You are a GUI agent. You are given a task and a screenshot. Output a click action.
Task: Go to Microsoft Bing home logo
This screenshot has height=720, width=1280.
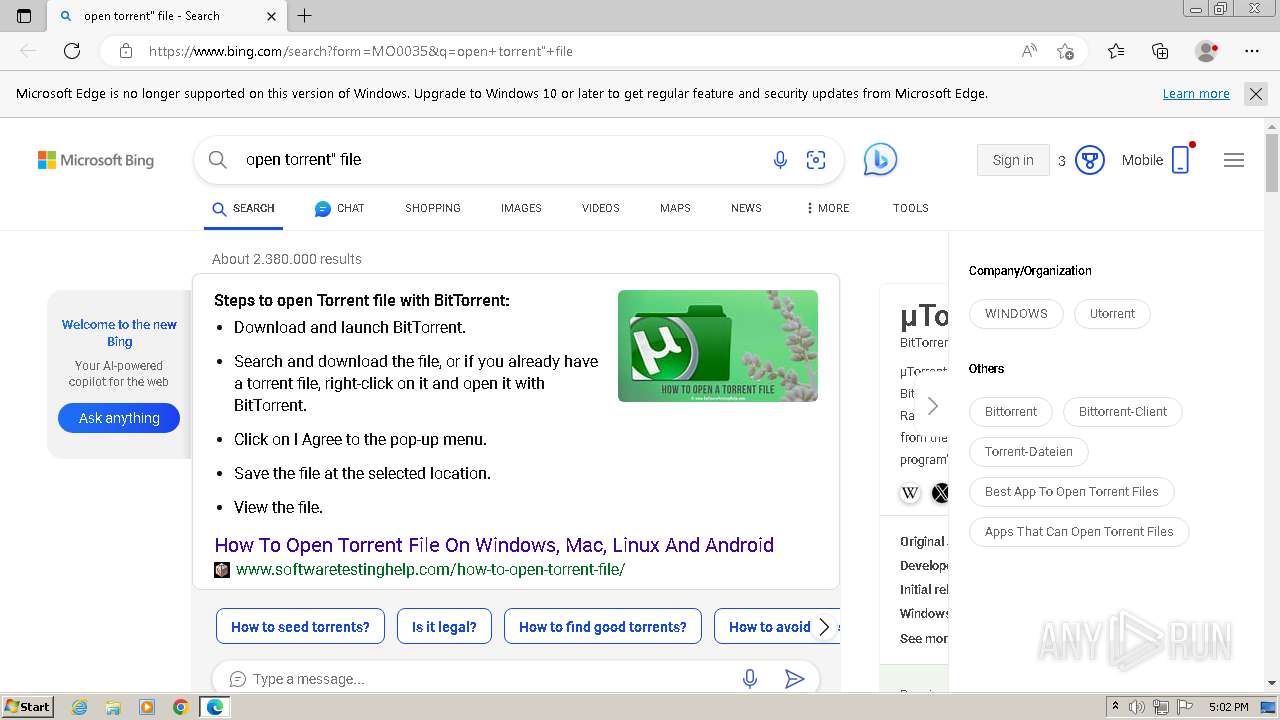pyautogui.click(x=96, y=160)
